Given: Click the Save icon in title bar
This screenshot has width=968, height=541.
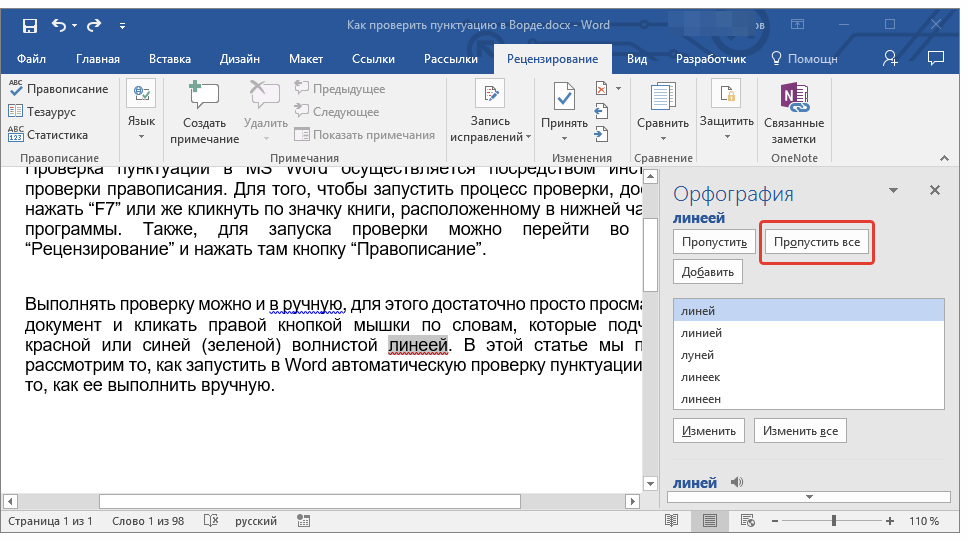Looking at the screenshot, I should [29, 24].
